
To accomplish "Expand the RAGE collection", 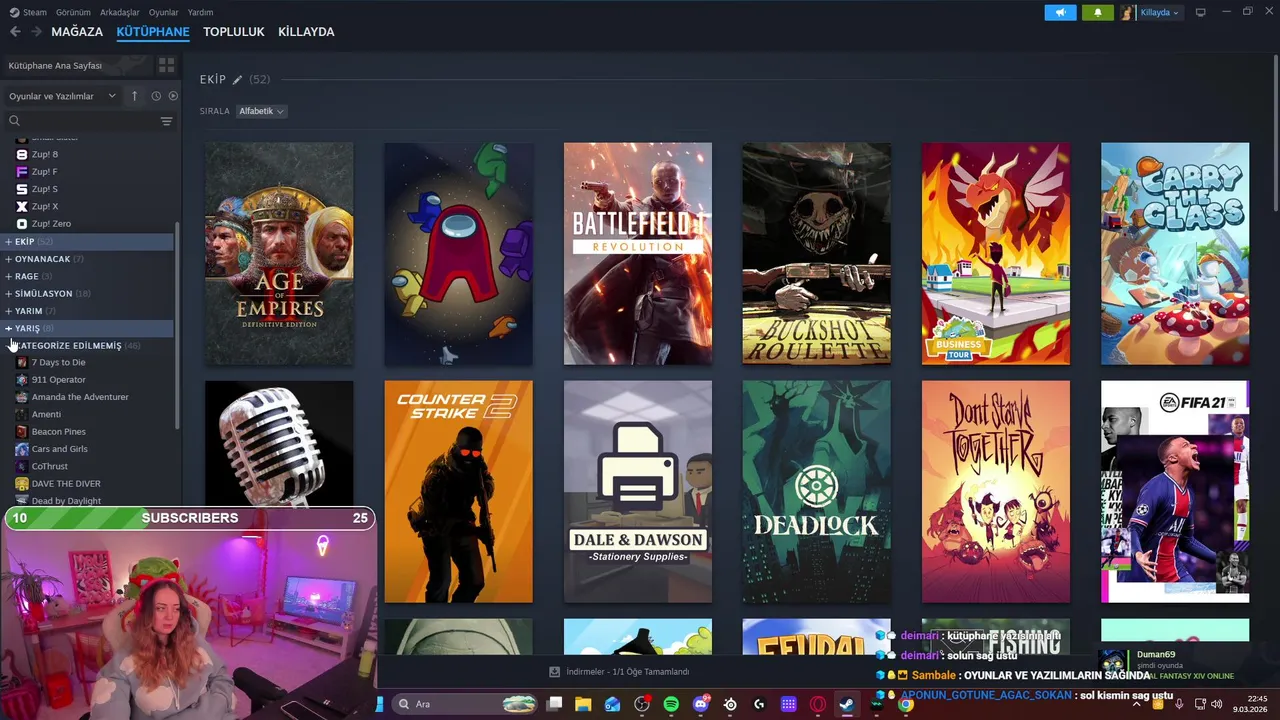I will [8, 276].
